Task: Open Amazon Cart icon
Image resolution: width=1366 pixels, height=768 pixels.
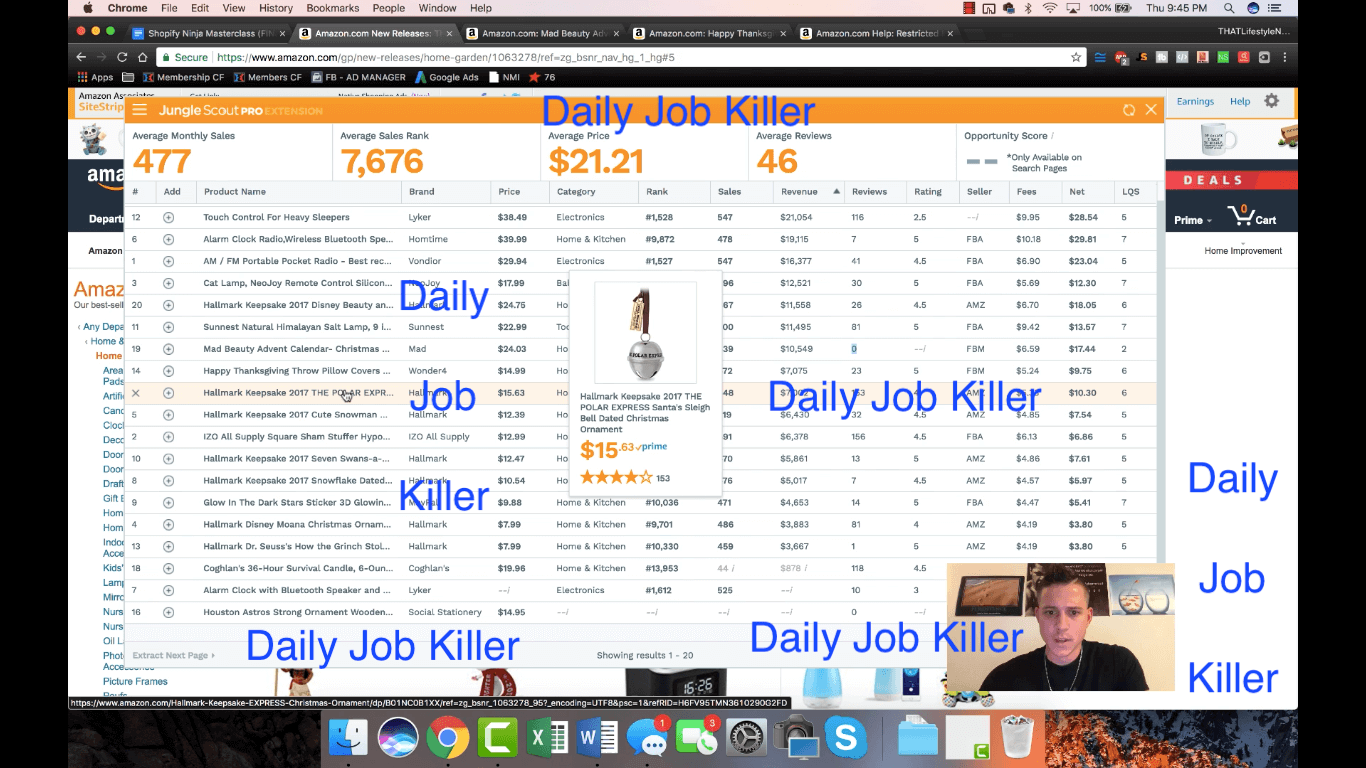Action: coord(1251,216)
